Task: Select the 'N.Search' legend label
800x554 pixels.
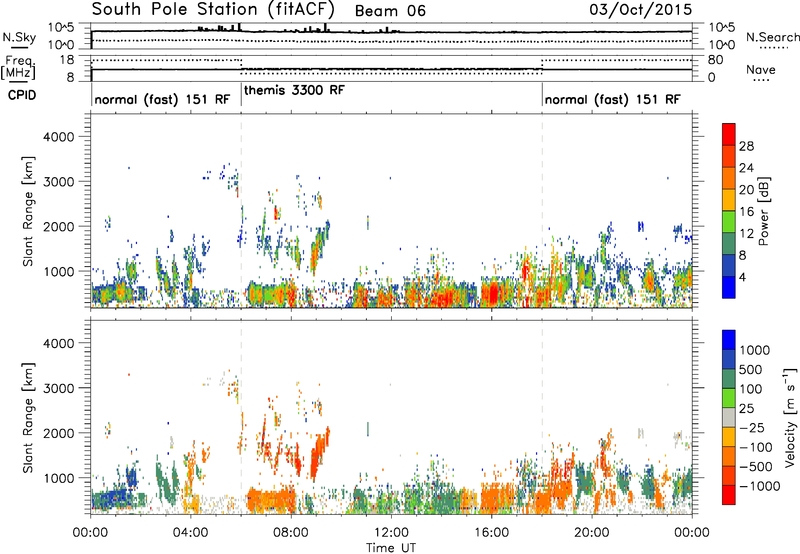Action: (x=772, y=37)
